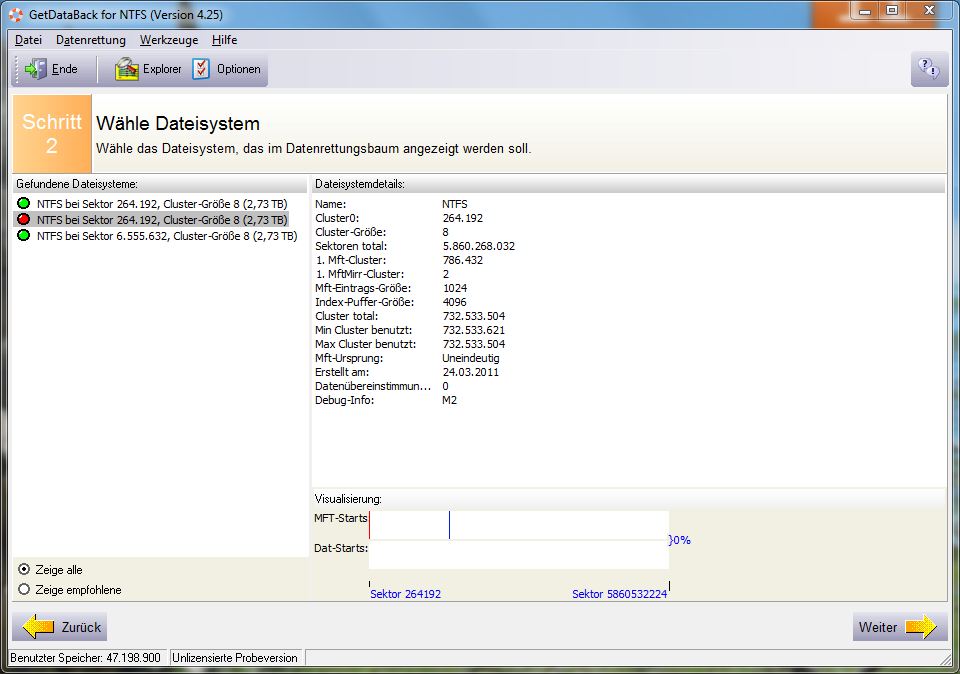Click the Ende exit door icon
Image resolution: width=960 pixels, height=674 pixels.
point(36,69)
